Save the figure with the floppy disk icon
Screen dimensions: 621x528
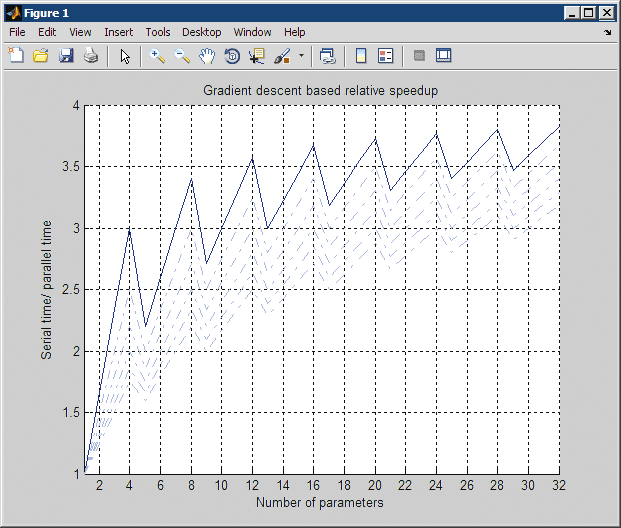point(66,56)
